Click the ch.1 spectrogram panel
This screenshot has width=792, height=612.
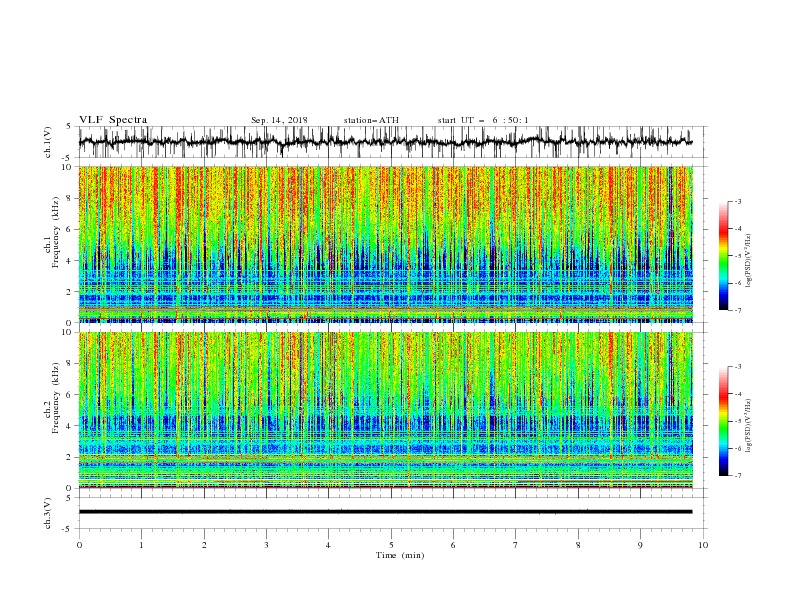(x=386, y=244)
